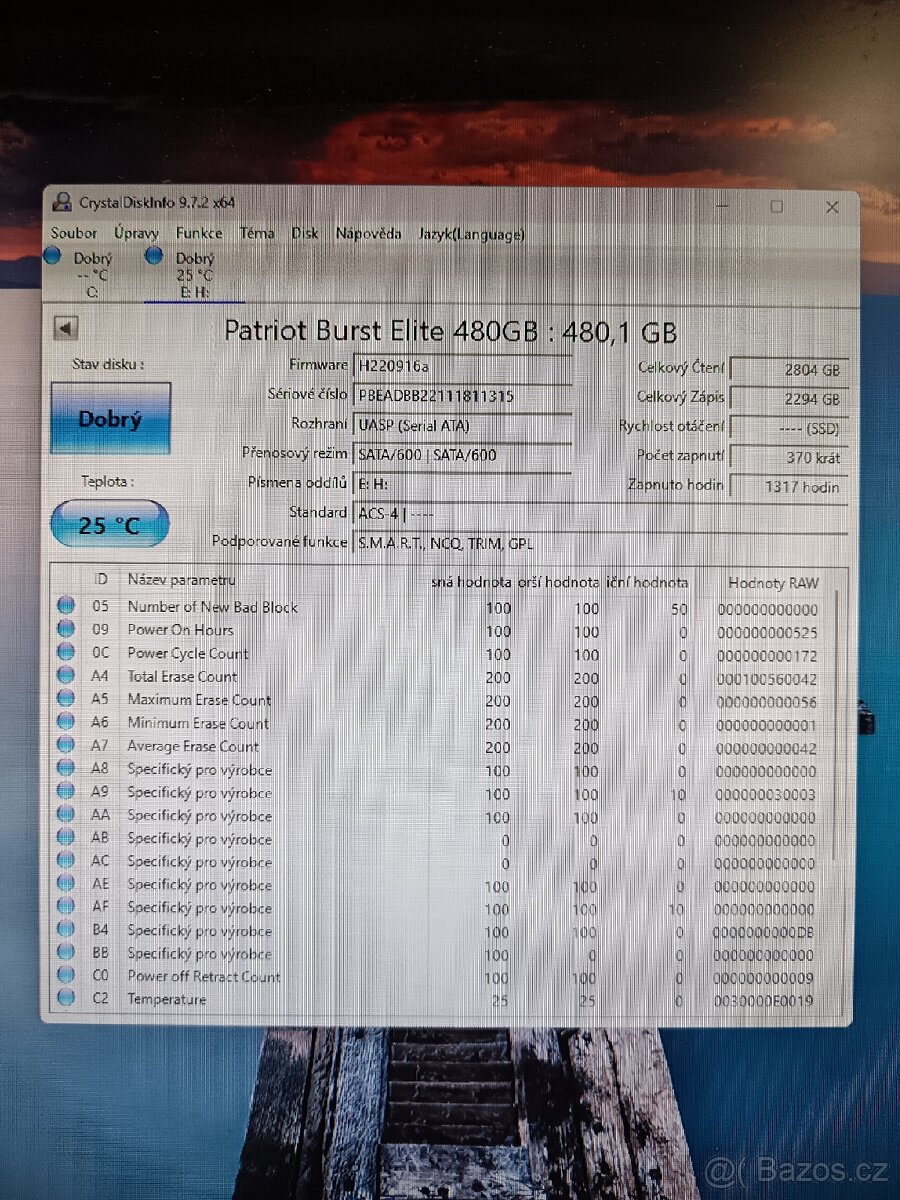Click the status icon for Temperature attribute C2
The image size is (900, 1200).
pyautogui.click(x=67, y=1000)
